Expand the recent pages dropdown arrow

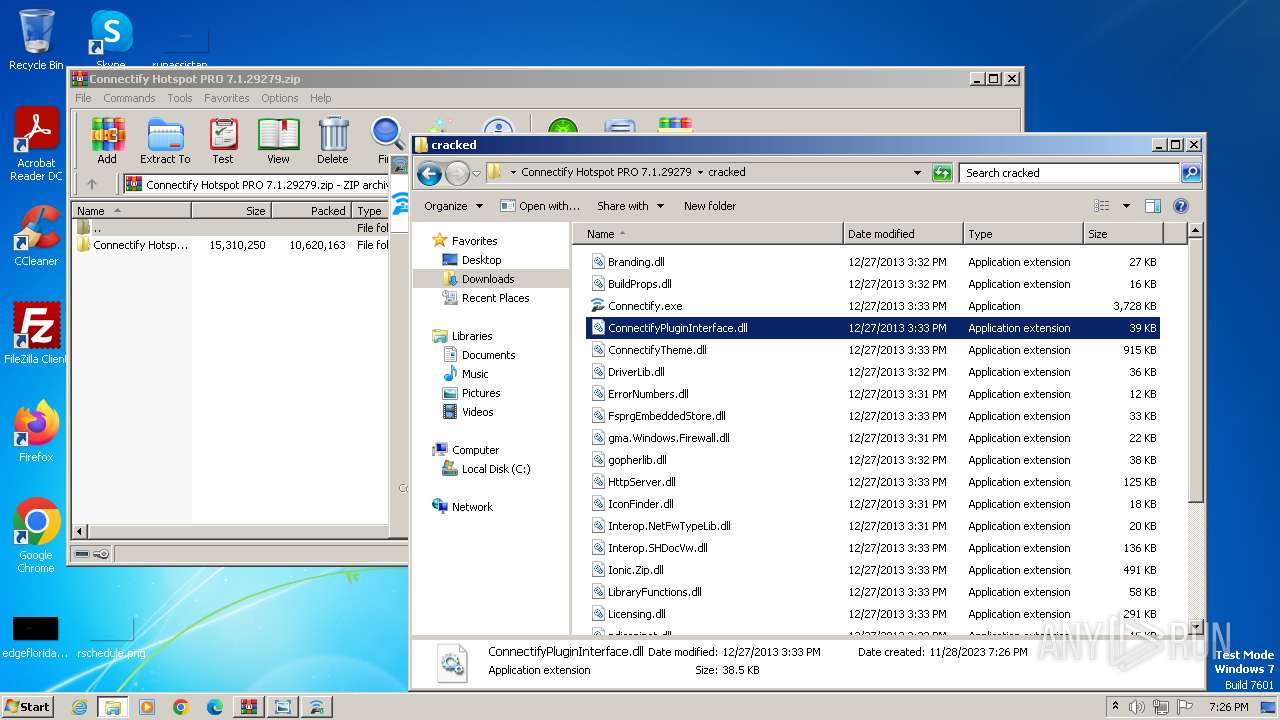tap(476, 173)
